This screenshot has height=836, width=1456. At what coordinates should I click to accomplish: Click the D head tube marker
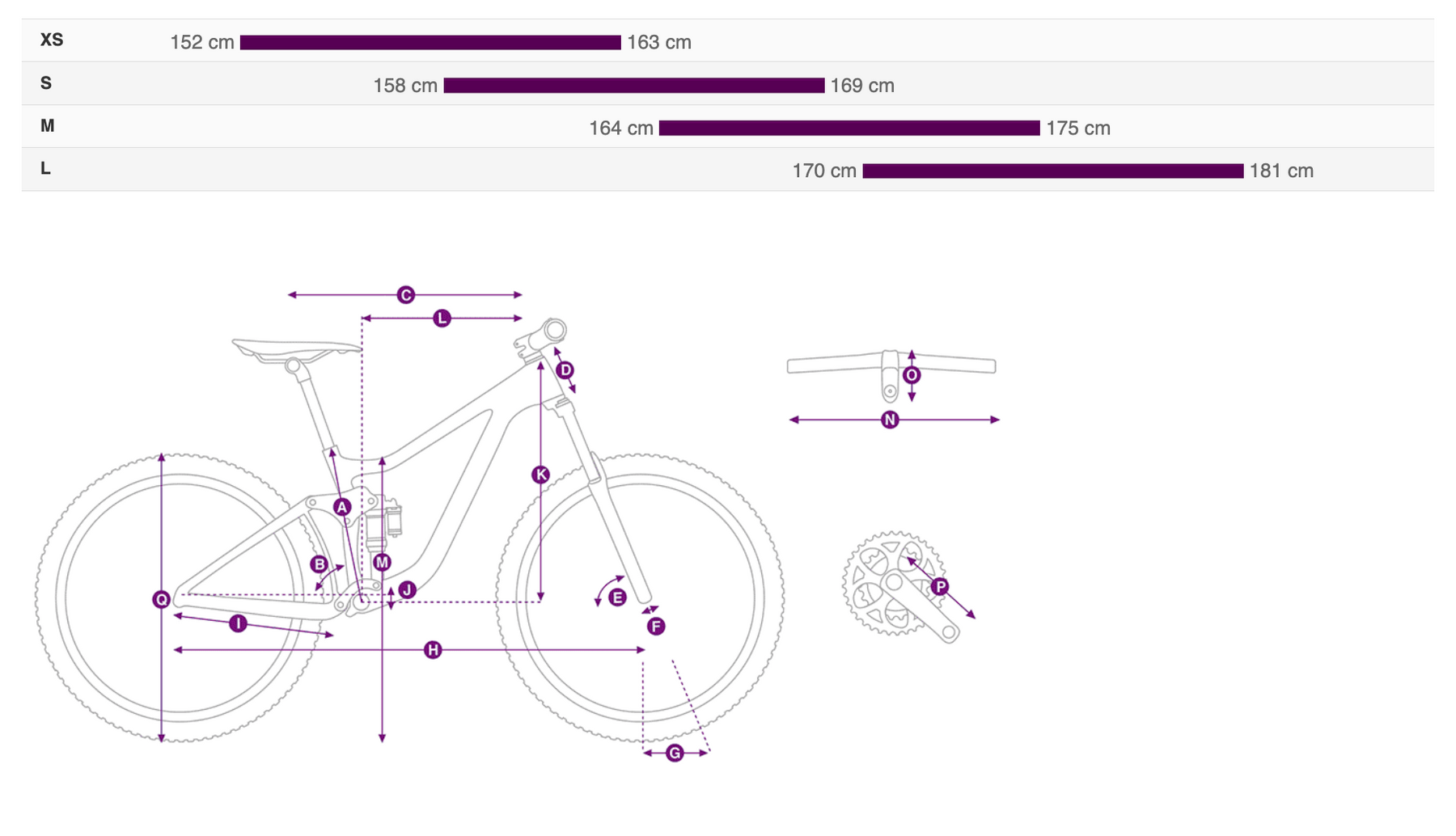coord(565,370)
